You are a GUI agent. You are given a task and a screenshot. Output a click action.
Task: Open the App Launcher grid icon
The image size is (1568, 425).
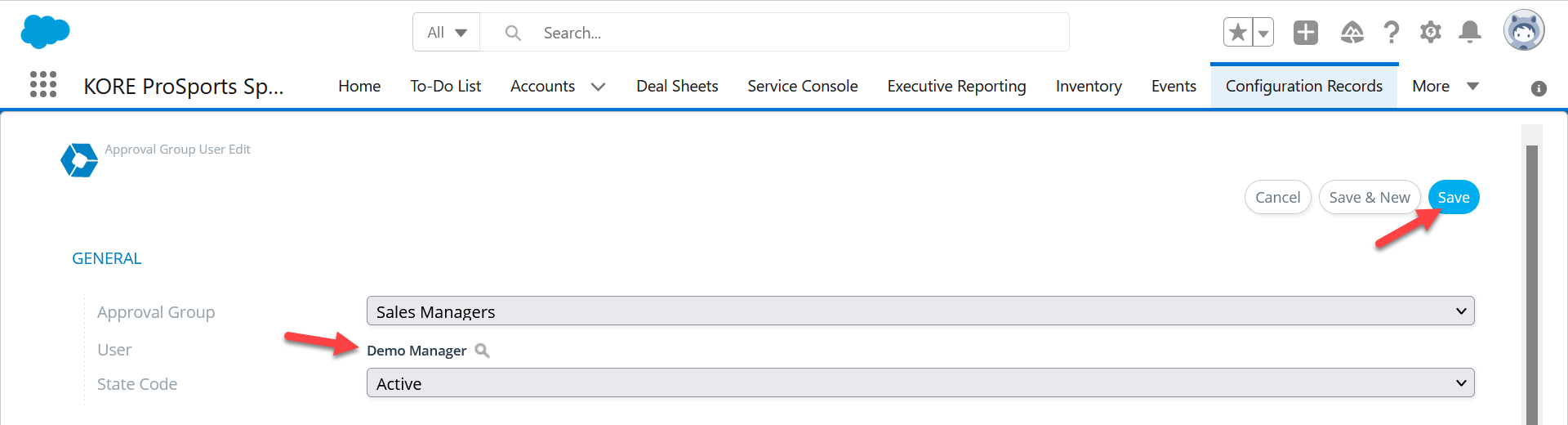(43, 84)
